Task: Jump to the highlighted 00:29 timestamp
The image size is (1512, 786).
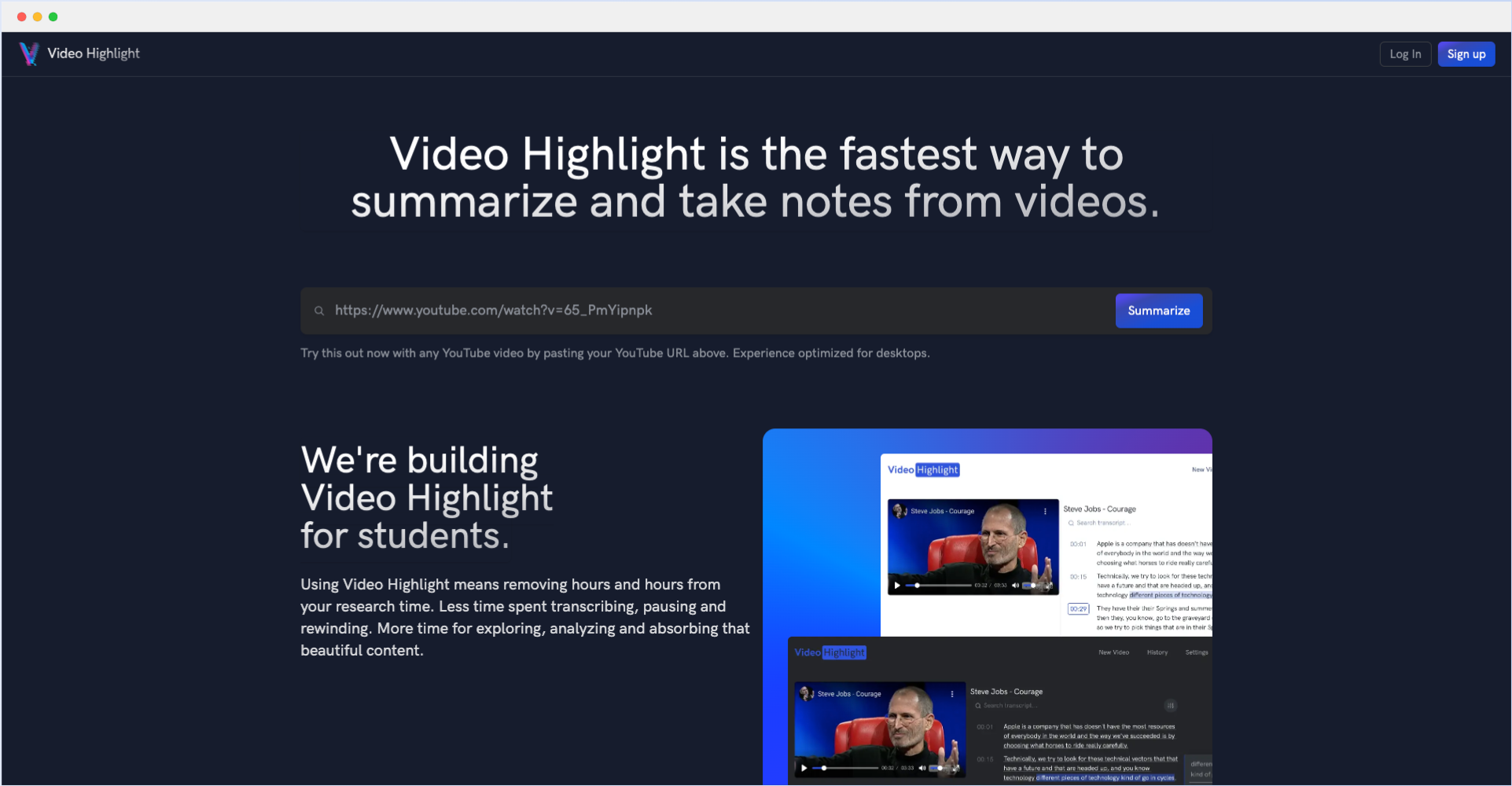Action: (1078, 610)
